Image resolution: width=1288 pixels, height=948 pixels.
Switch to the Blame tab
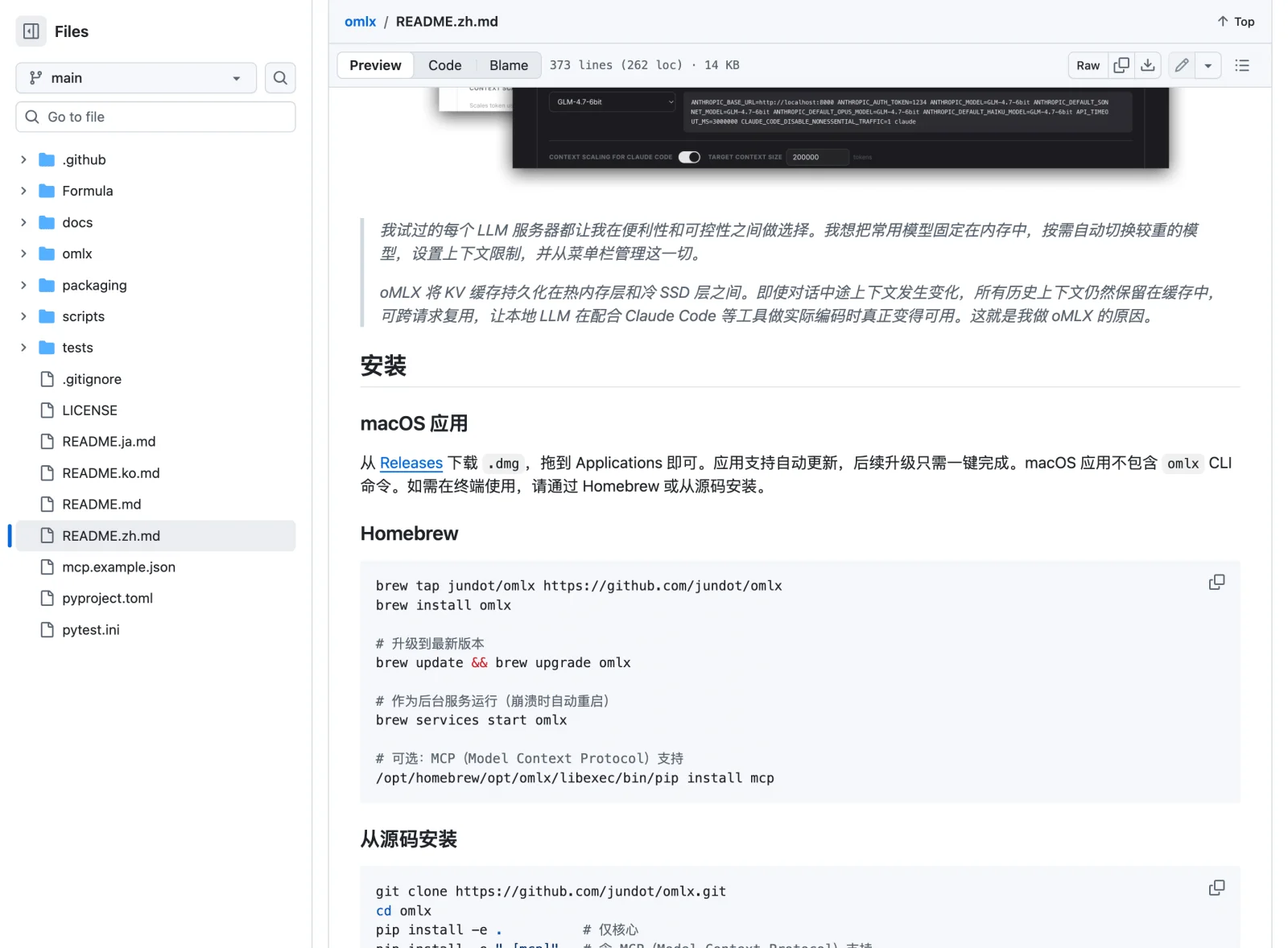tap(508, 65)
